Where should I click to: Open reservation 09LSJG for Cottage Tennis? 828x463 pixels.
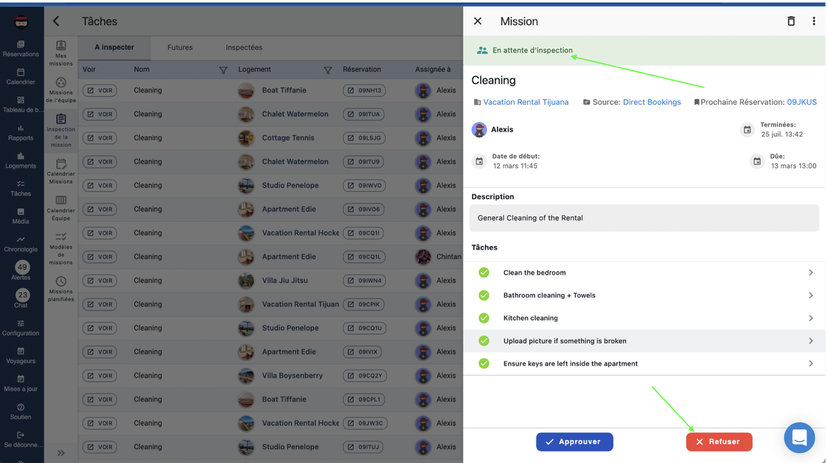[x=364, y=138]
